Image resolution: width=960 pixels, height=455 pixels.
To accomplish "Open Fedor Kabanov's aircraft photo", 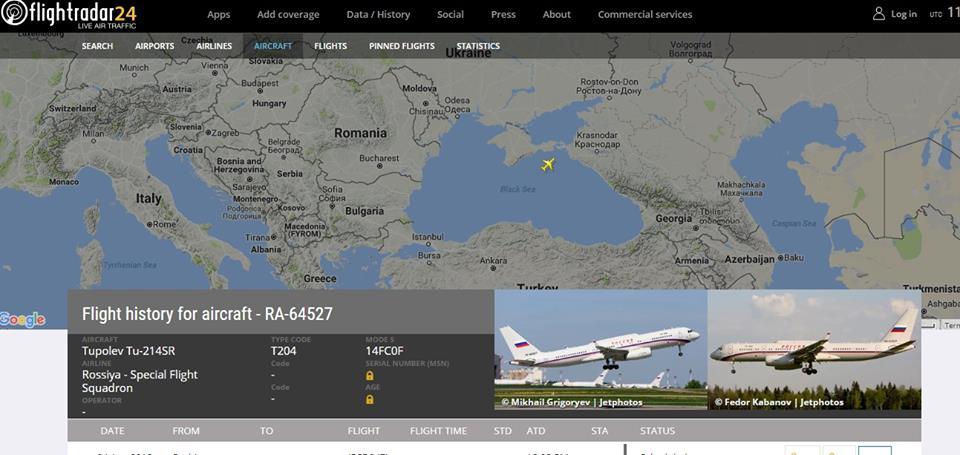I will tap(814, 350).
